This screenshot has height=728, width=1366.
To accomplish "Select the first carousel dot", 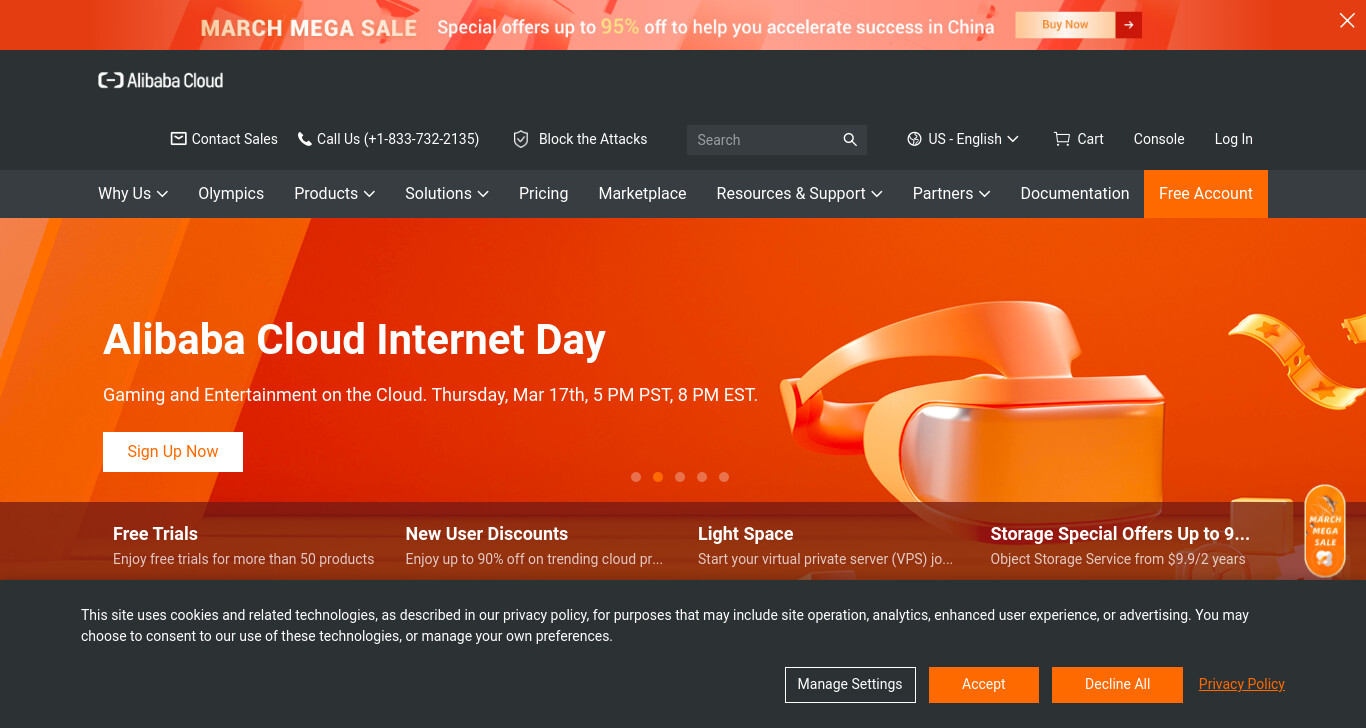I will point(636,477).
